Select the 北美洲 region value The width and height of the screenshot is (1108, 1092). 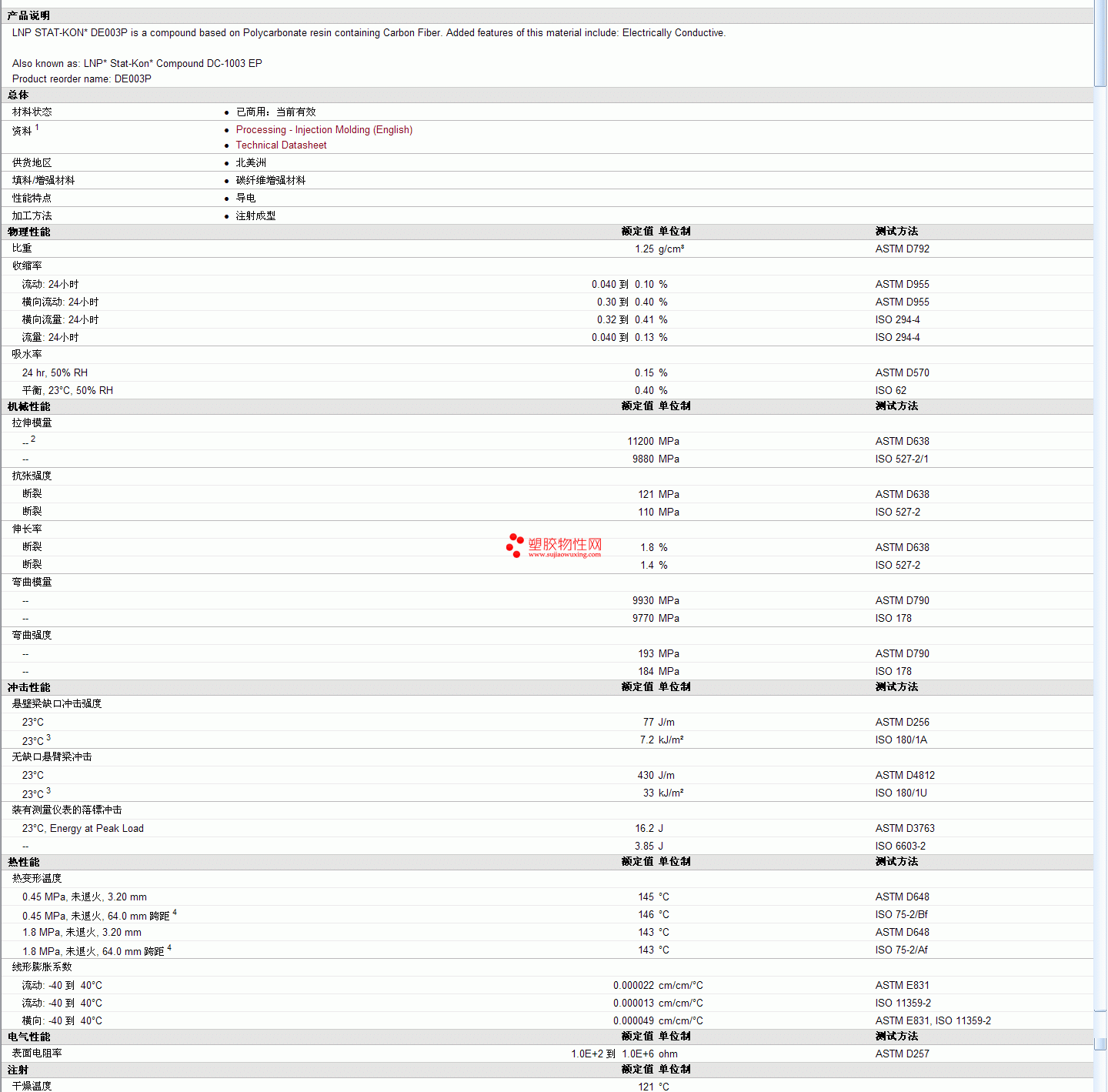pyautogui.click(x=251, y=163)
